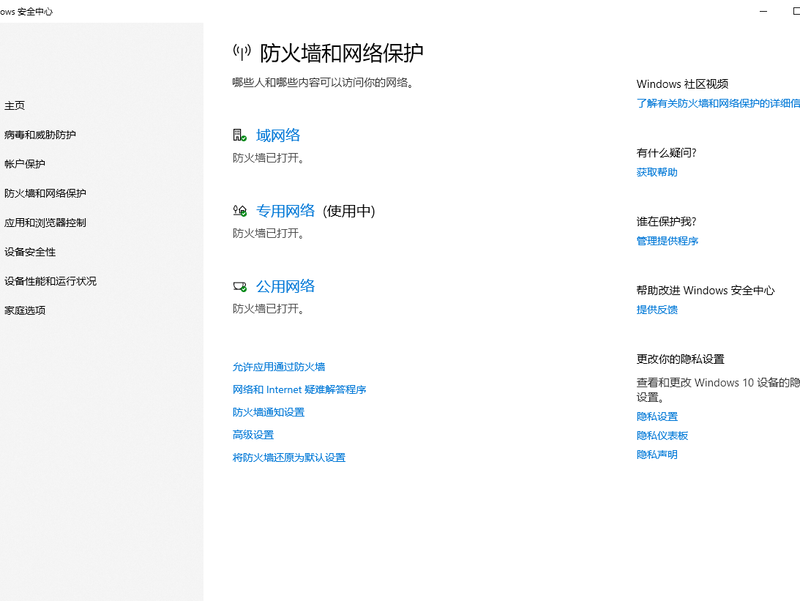Click 防火墙已打开 status under 专用网络
The image size is (800, 601).
(x=268, y=234)
